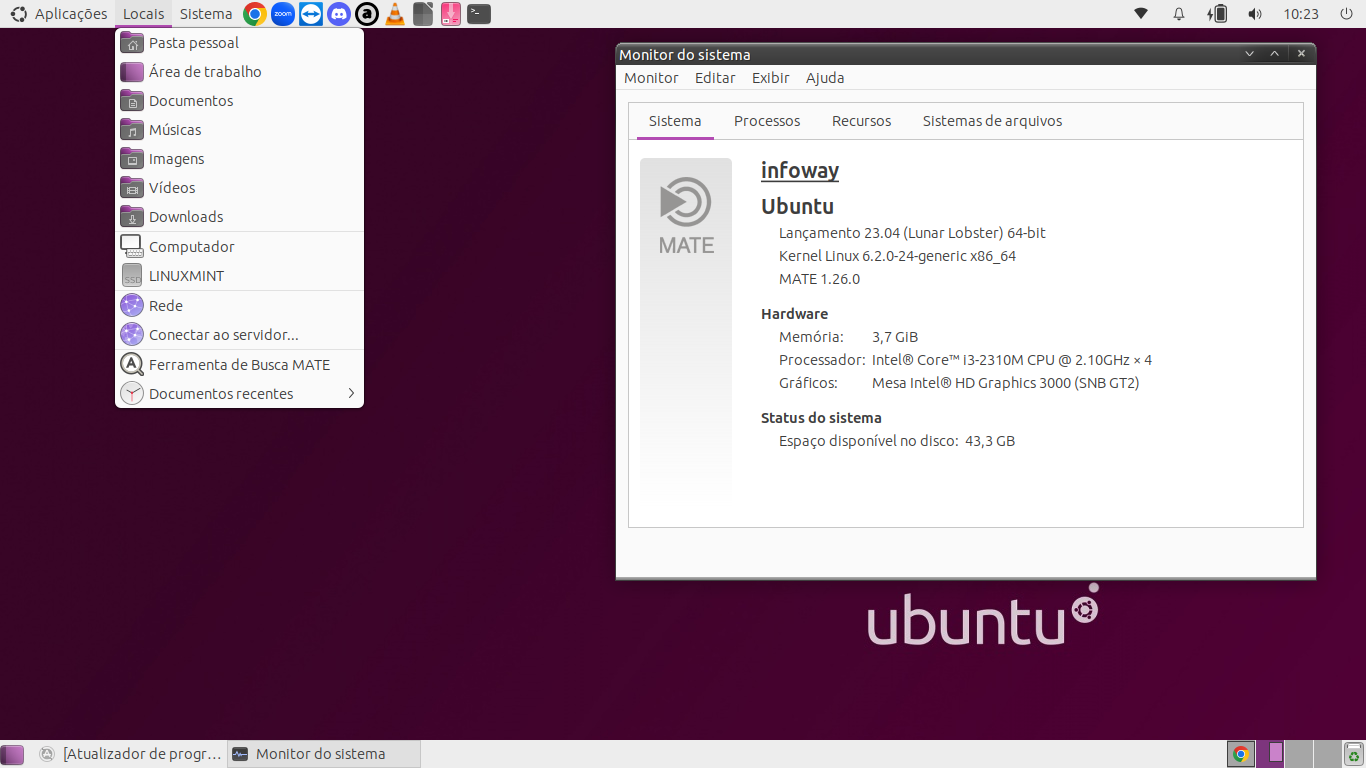Open the Exibir menu in Monitor do sistema
The width and height of the screenshot is (1366, 768).
(770, 78)
